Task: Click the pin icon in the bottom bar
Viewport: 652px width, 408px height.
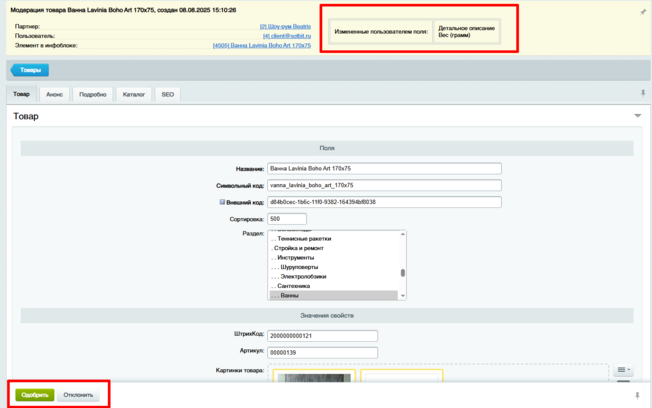Action: coord(637,396)
